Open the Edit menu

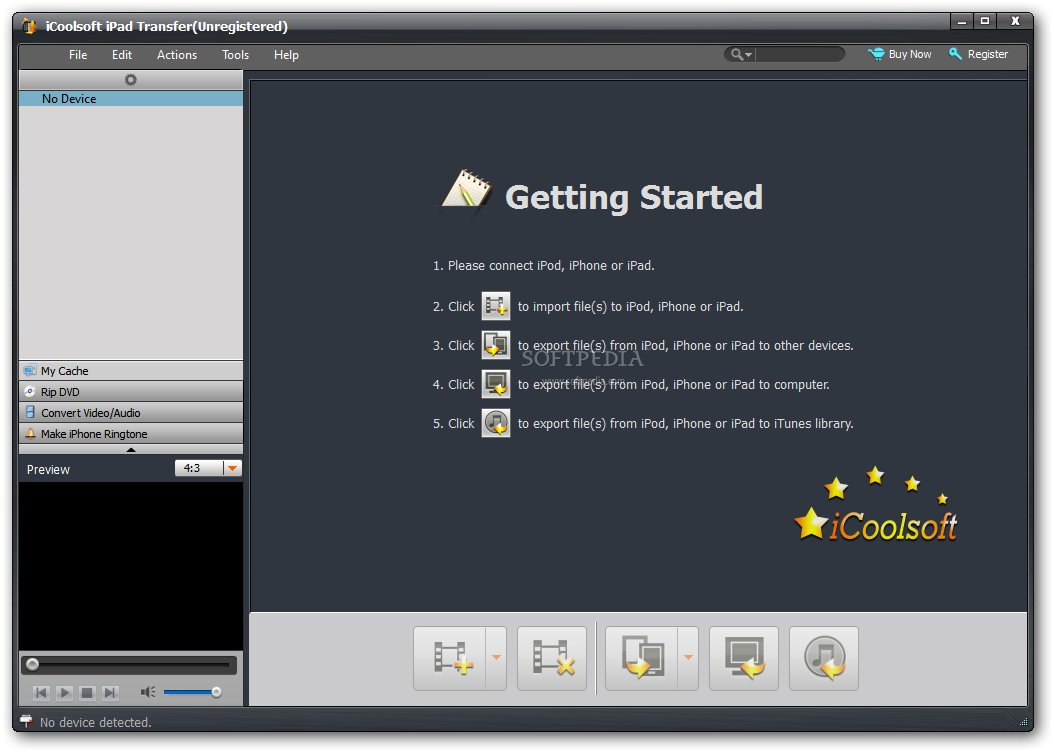pyautogui.click(x=122, y=55)
